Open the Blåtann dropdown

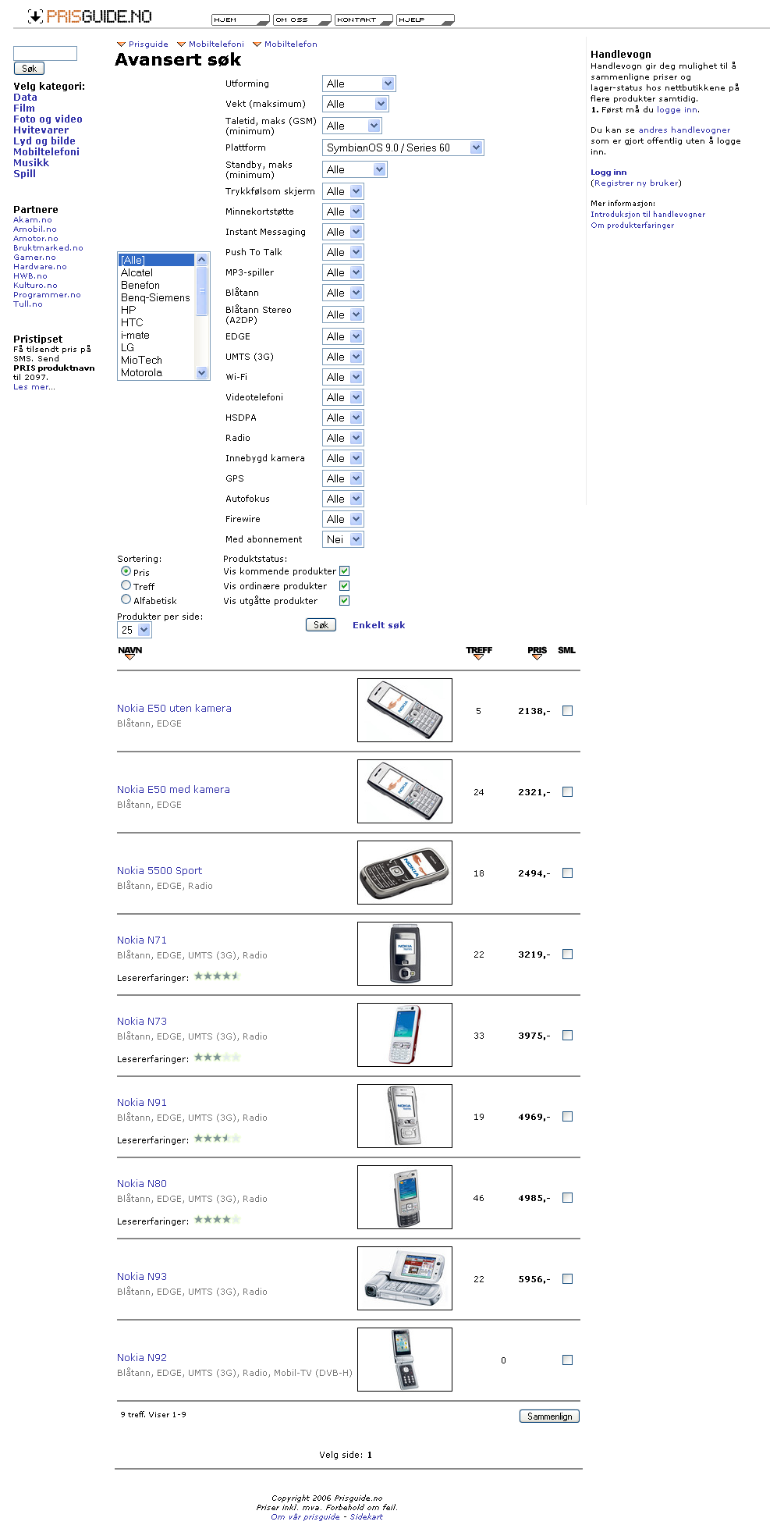(x=343, y=293)
